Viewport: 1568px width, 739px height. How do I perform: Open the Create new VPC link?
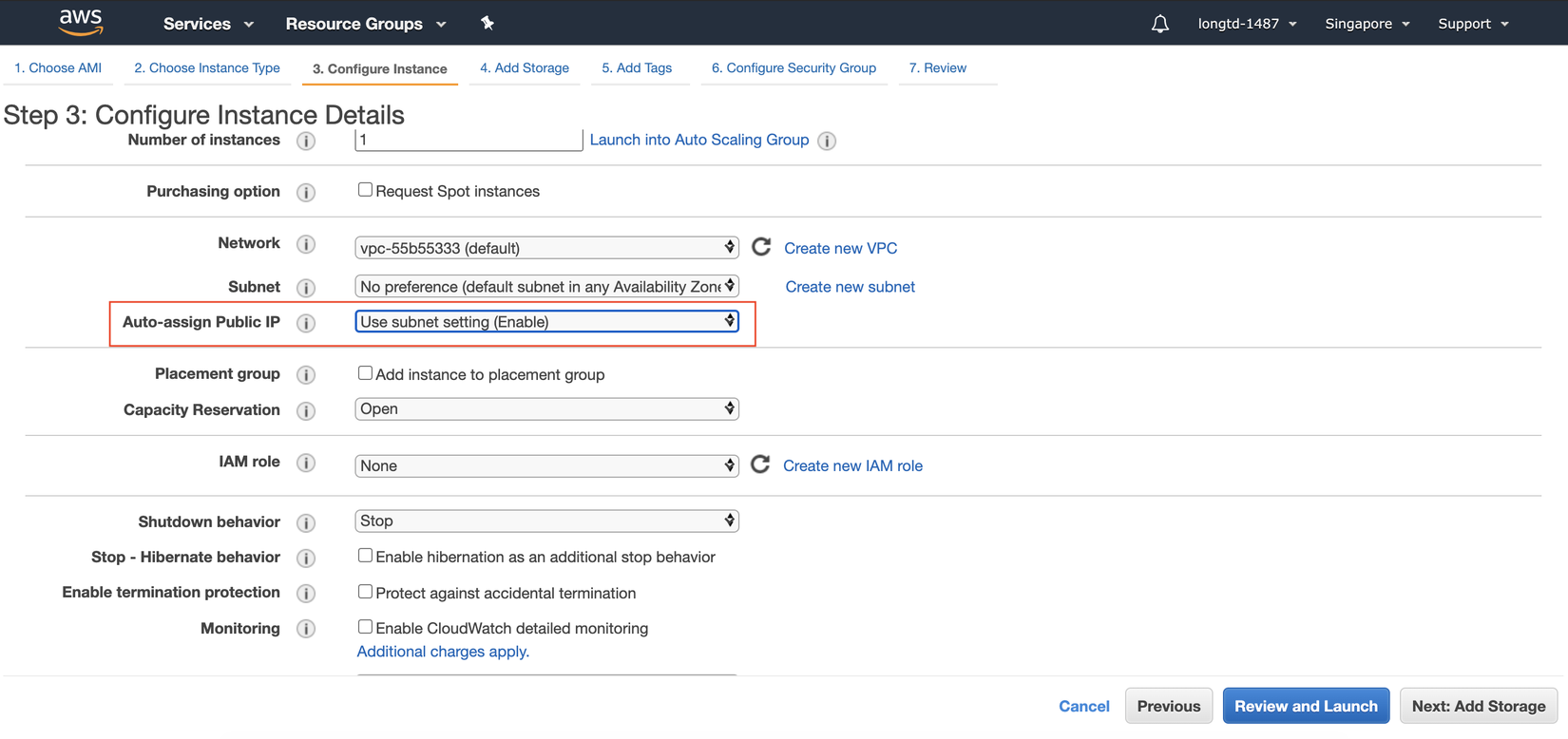pyautogui.click(x=840, y=248)
